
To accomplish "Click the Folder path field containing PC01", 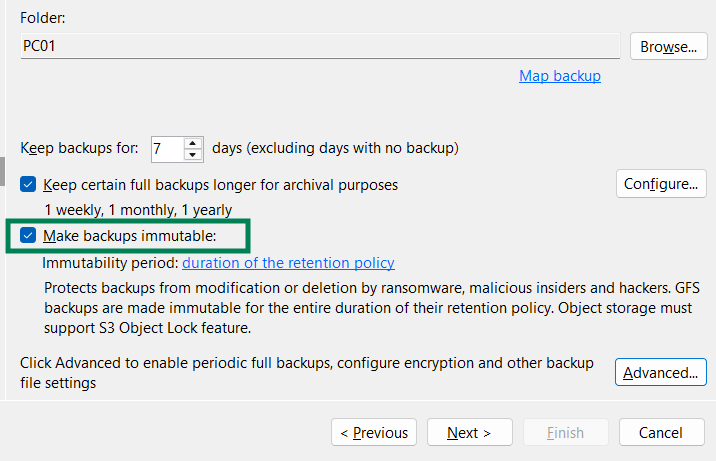I will tap(320, 46).
